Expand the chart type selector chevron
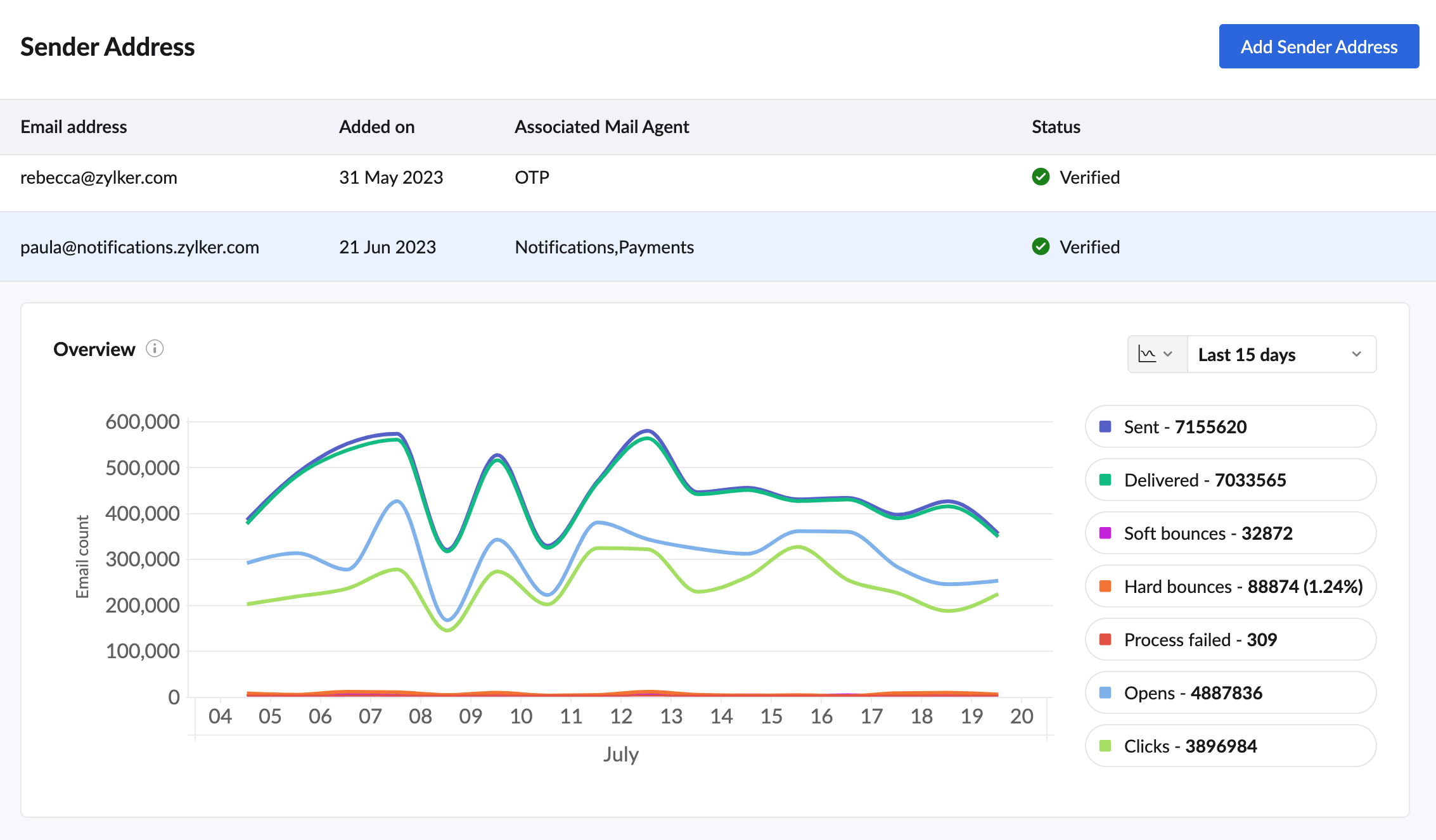Viewport: 1436px width, 840px height. (x=1168, y=354)
